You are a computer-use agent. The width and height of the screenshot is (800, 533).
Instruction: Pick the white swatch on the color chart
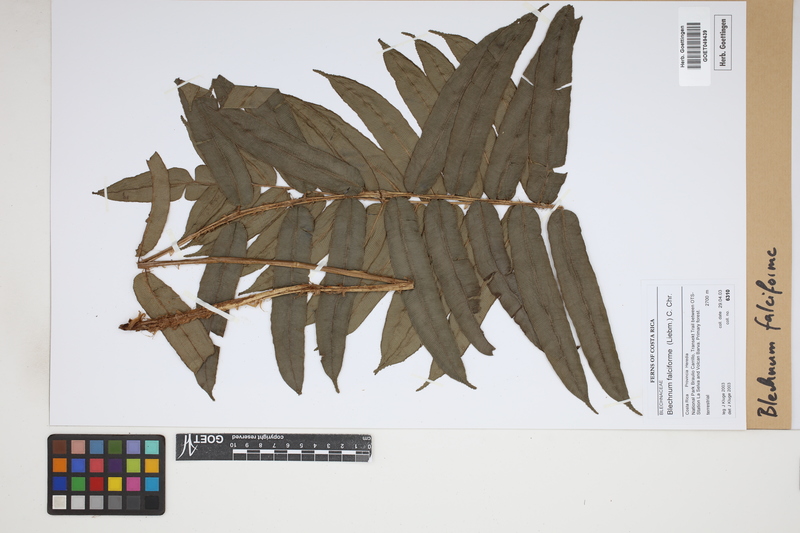61,502
